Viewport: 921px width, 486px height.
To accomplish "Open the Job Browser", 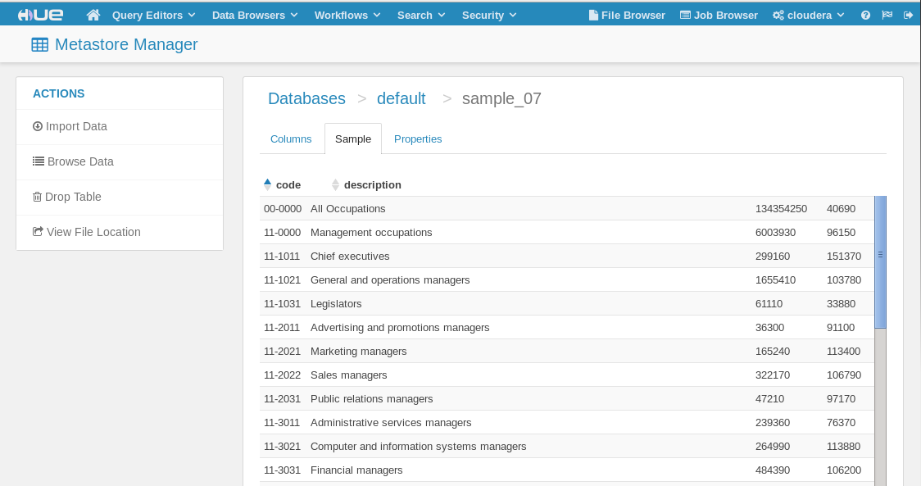I will [x=719, y=15].
